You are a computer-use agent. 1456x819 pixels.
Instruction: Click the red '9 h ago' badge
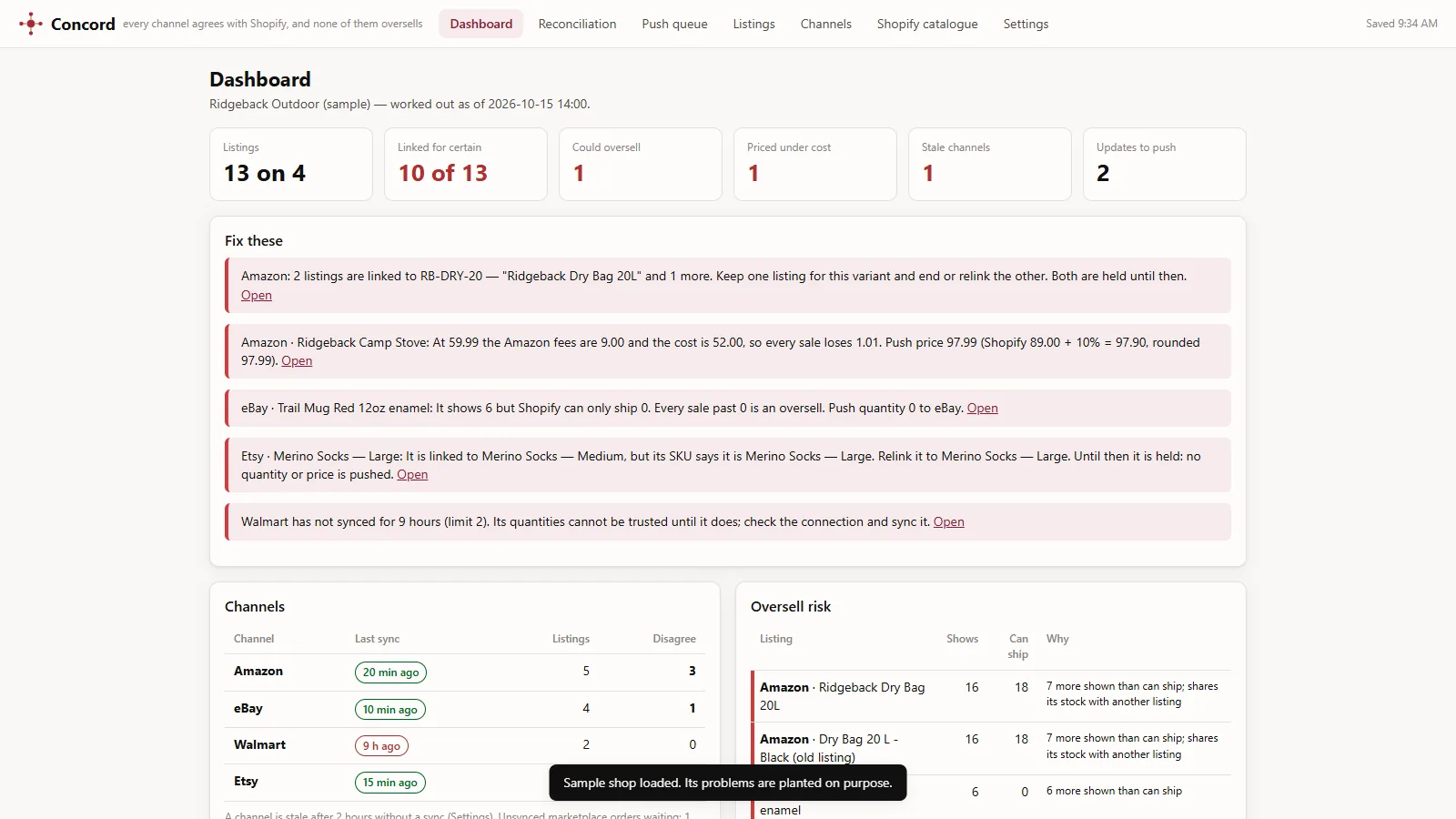tap(381, 746)
